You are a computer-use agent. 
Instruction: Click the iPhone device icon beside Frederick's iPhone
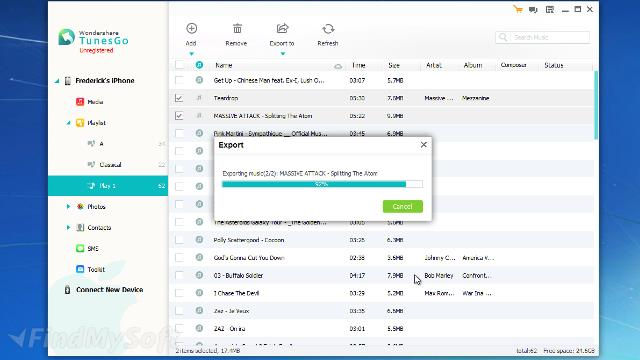(x=68, y=81)
